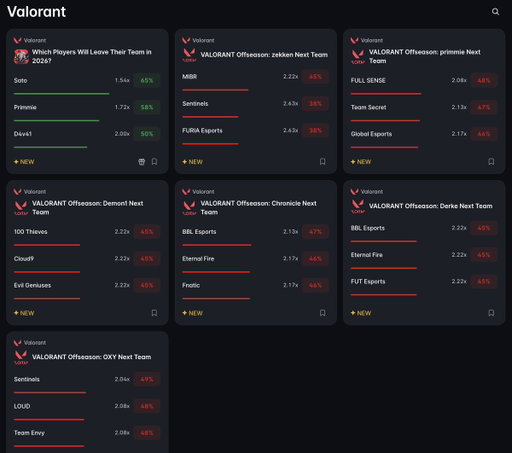This screenshot has height=453, width=512.
Task: Open 'VALORANT Offseason: zekken Next Team' market
Action: 264,55
